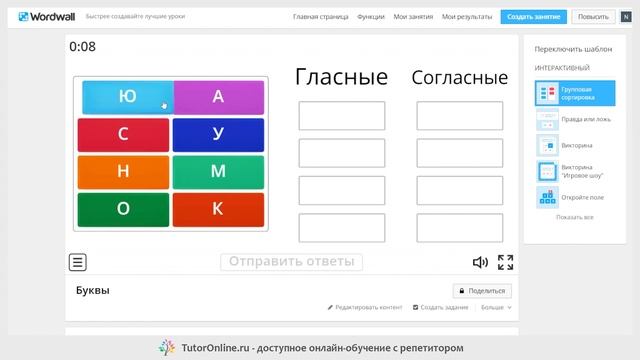Click the Повысить button
640x360 pixels.
pyautogui.click(x=593, y=17)
